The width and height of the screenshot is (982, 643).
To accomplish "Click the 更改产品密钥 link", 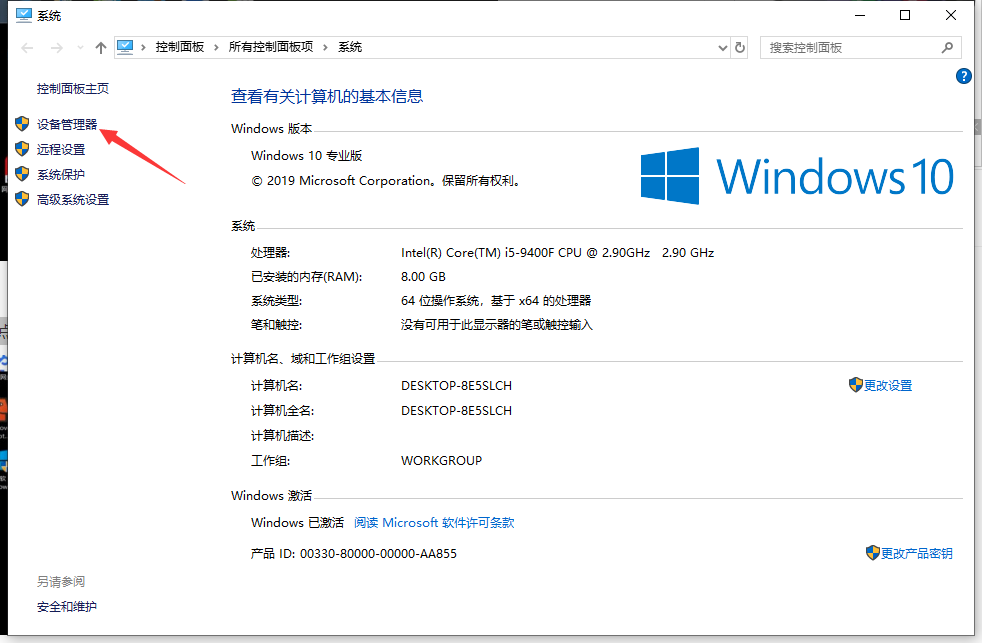I will 917,552.
